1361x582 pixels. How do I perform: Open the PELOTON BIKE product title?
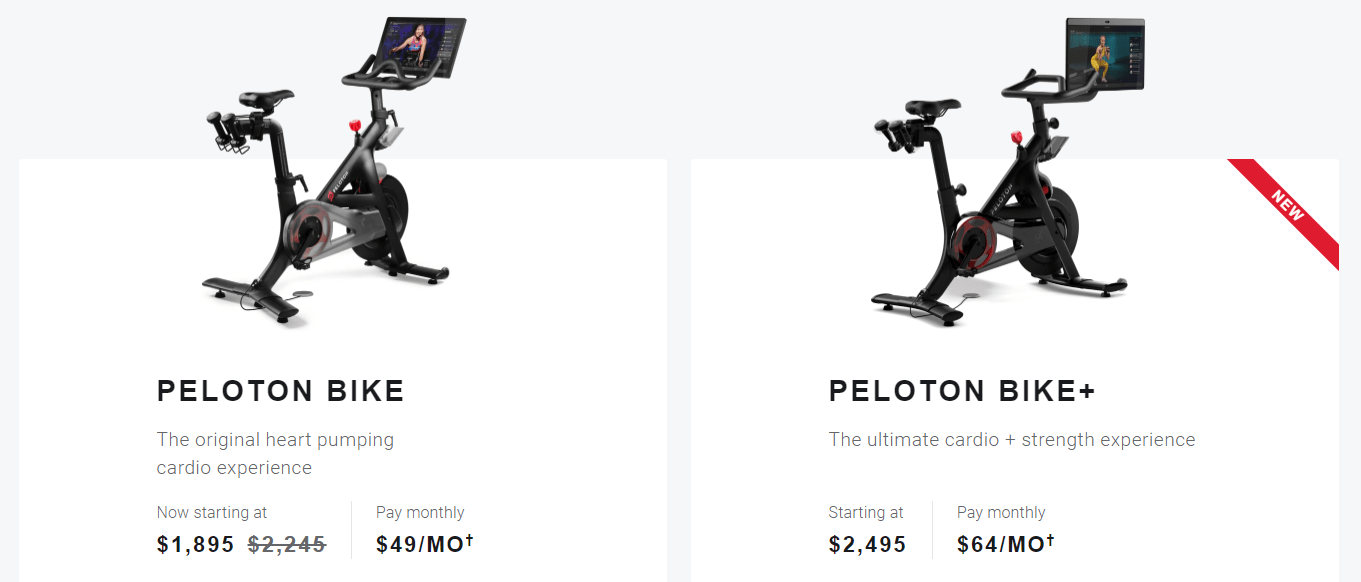(281, 391)
